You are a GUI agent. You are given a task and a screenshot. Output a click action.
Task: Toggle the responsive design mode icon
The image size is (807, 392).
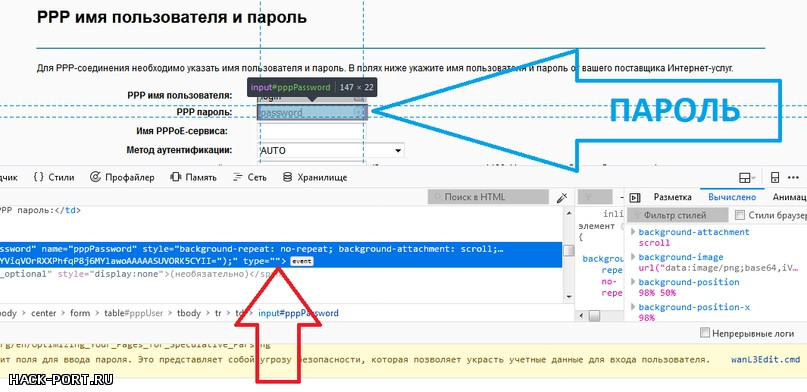775,178
